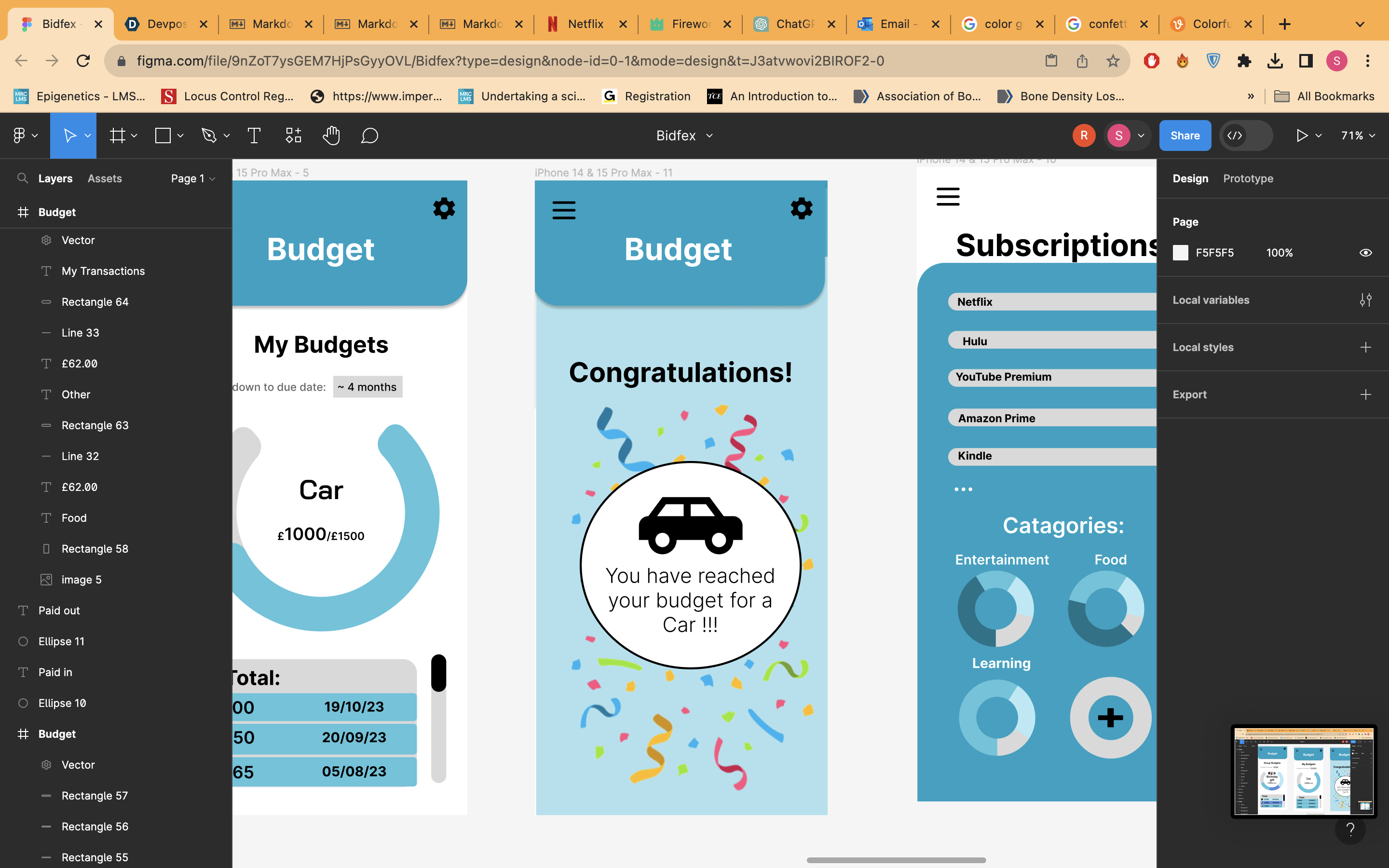Click the Present play icon
This screenshot has width=1389, height=868.
(x=1302, y=136)
